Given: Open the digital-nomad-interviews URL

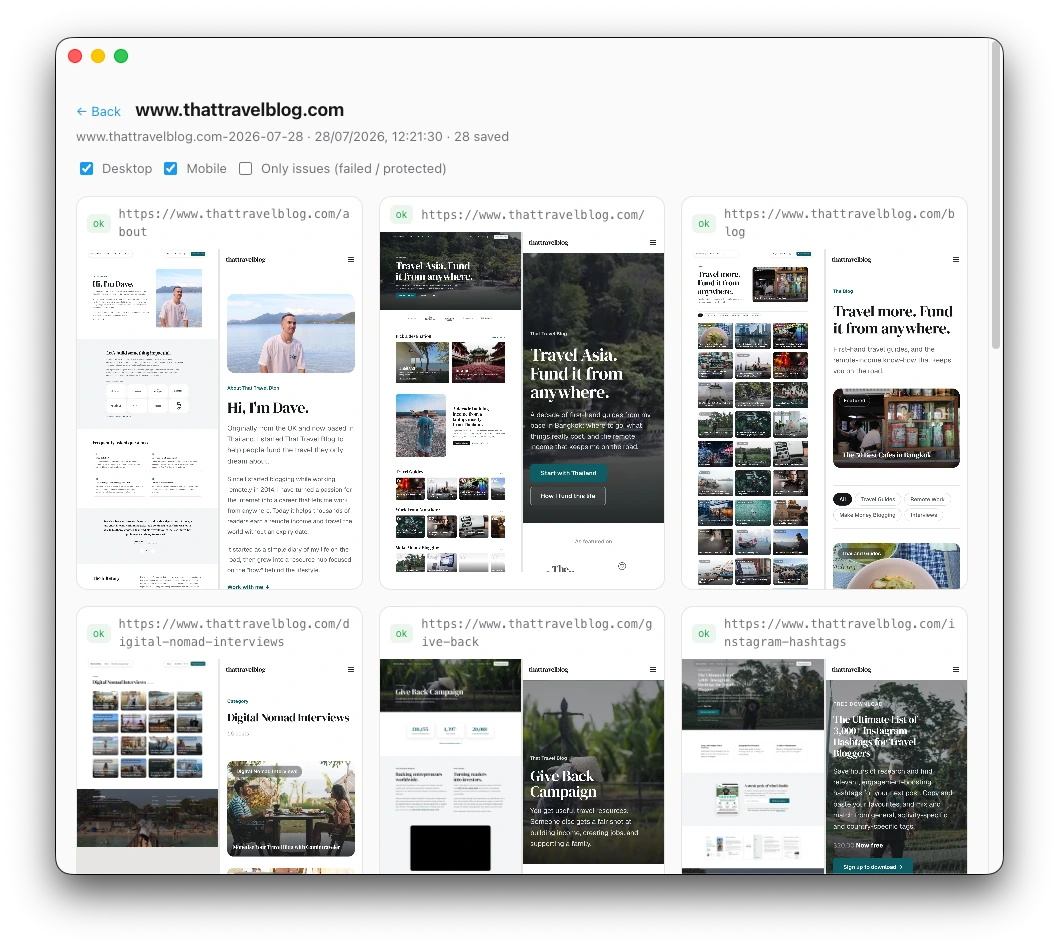Looking at the screenshot, I should pos(234,633).
